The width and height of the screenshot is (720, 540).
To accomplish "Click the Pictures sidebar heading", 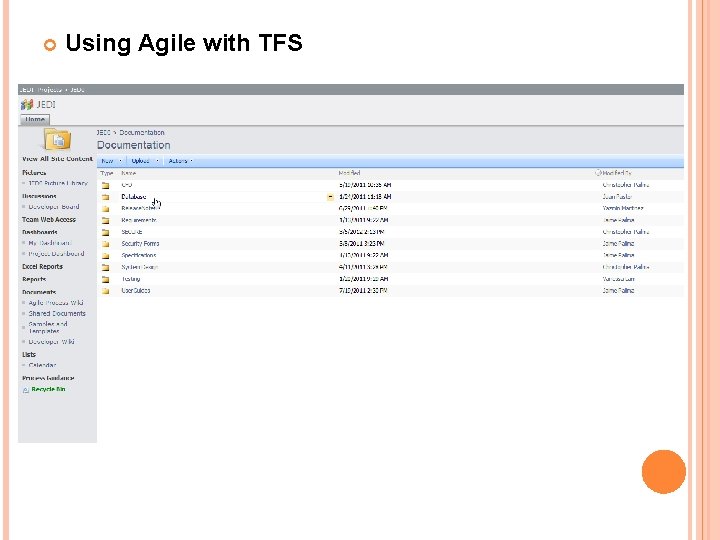I will tap(34, 173).
